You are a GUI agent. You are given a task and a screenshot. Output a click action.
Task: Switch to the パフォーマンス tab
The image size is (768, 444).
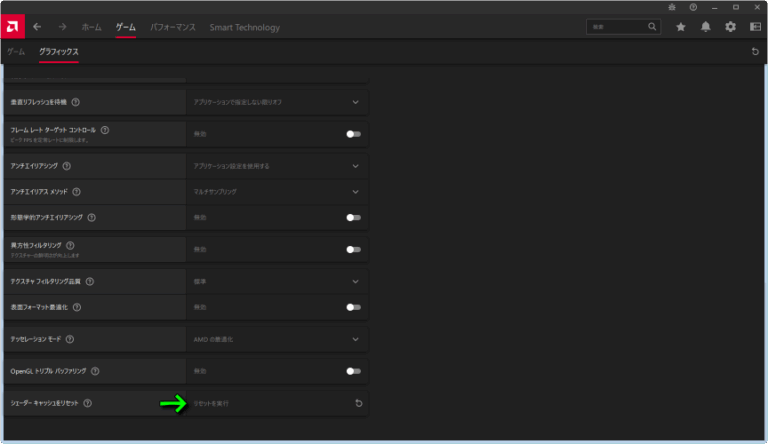[x=172, y=27]
